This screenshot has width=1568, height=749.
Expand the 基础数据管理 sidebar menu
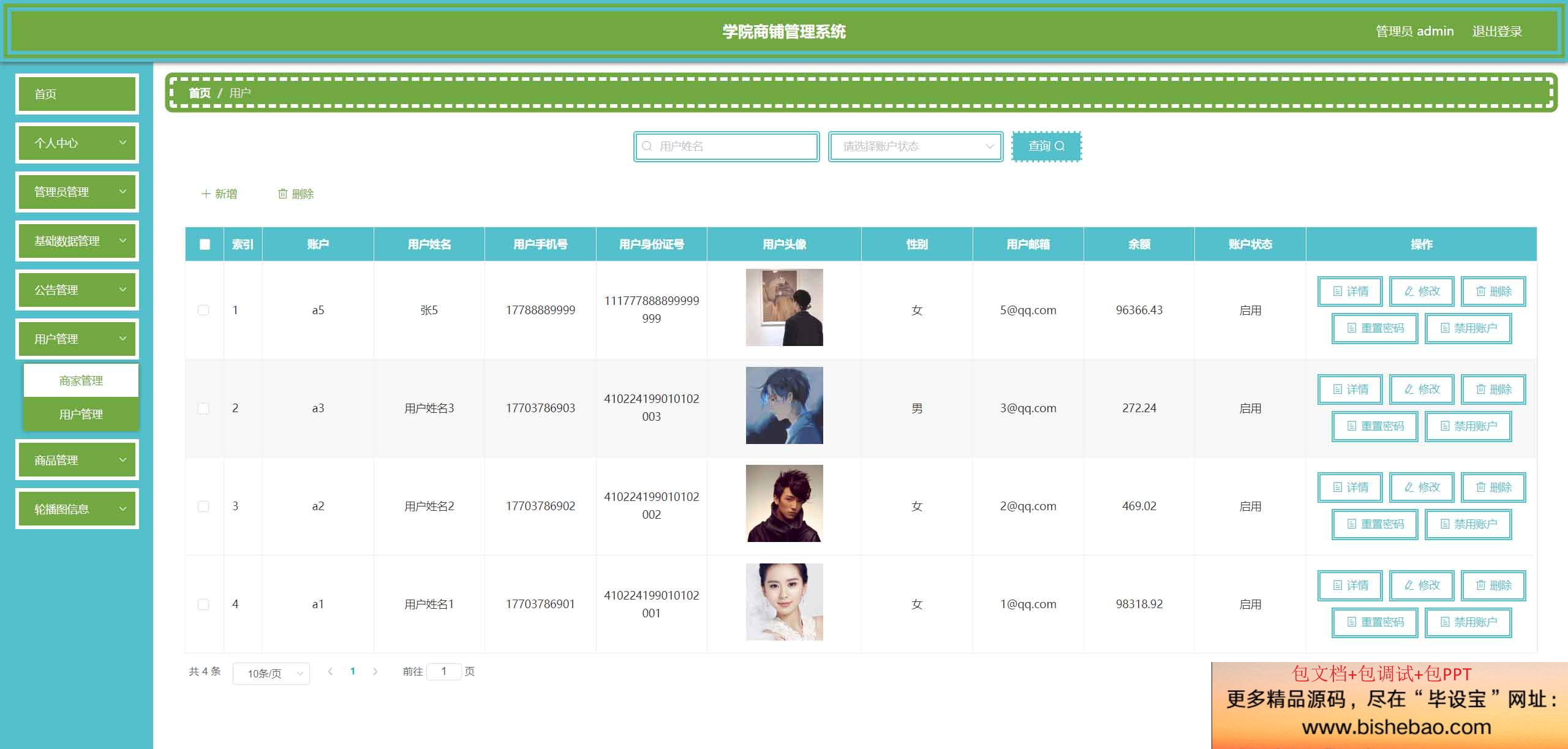coord(77,241)
